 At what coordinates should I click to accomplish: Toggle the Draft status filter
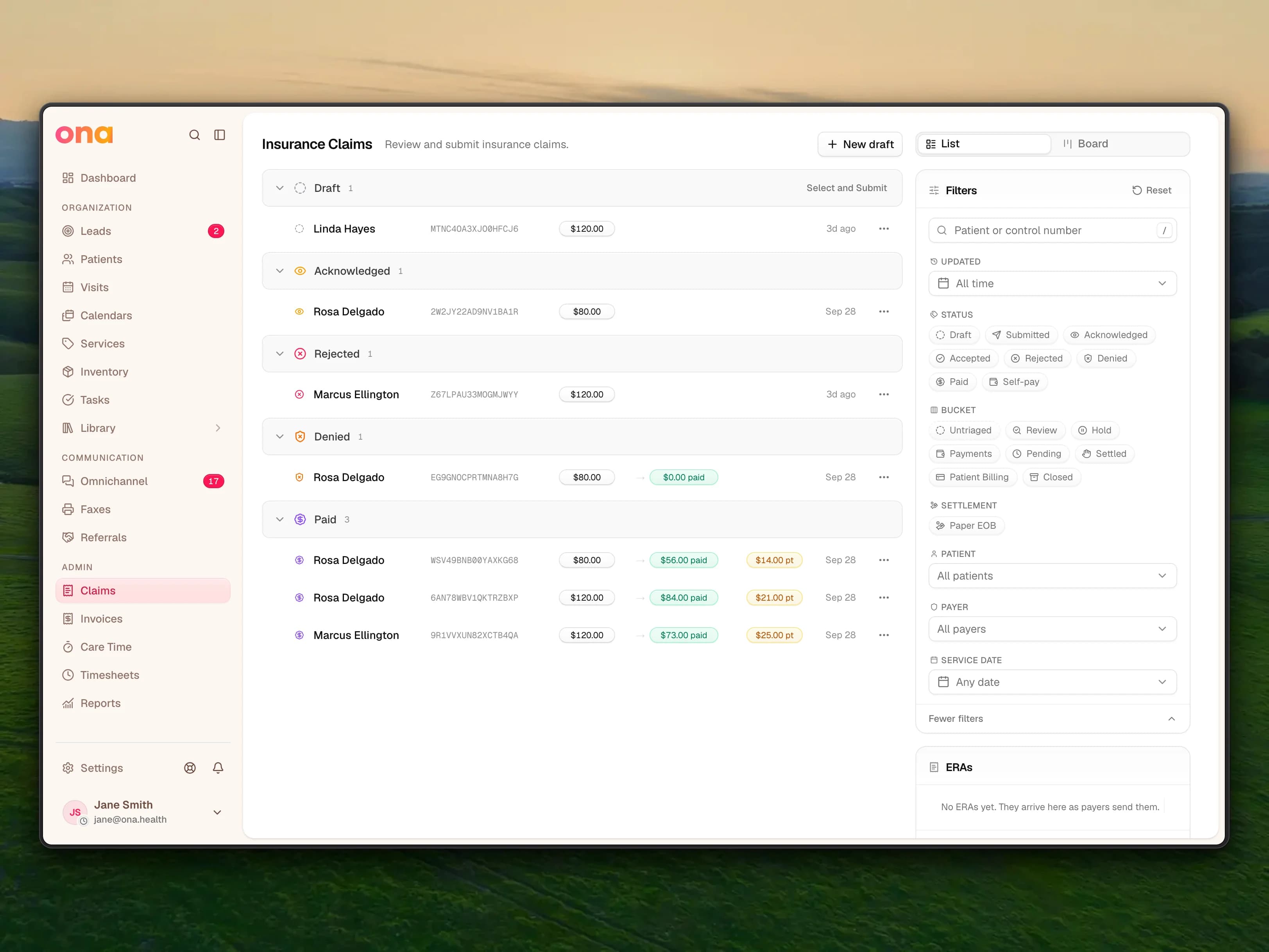[954, 335]
